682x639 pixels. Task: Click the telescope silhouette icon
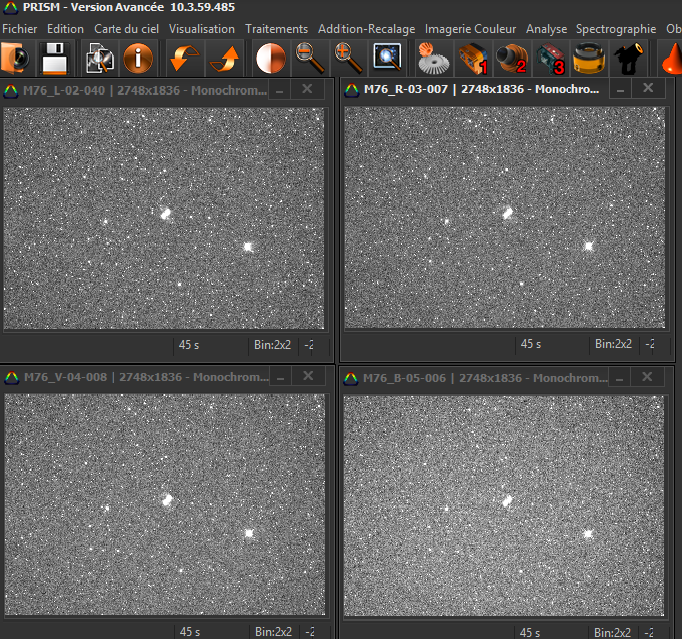tap(629, 59)
